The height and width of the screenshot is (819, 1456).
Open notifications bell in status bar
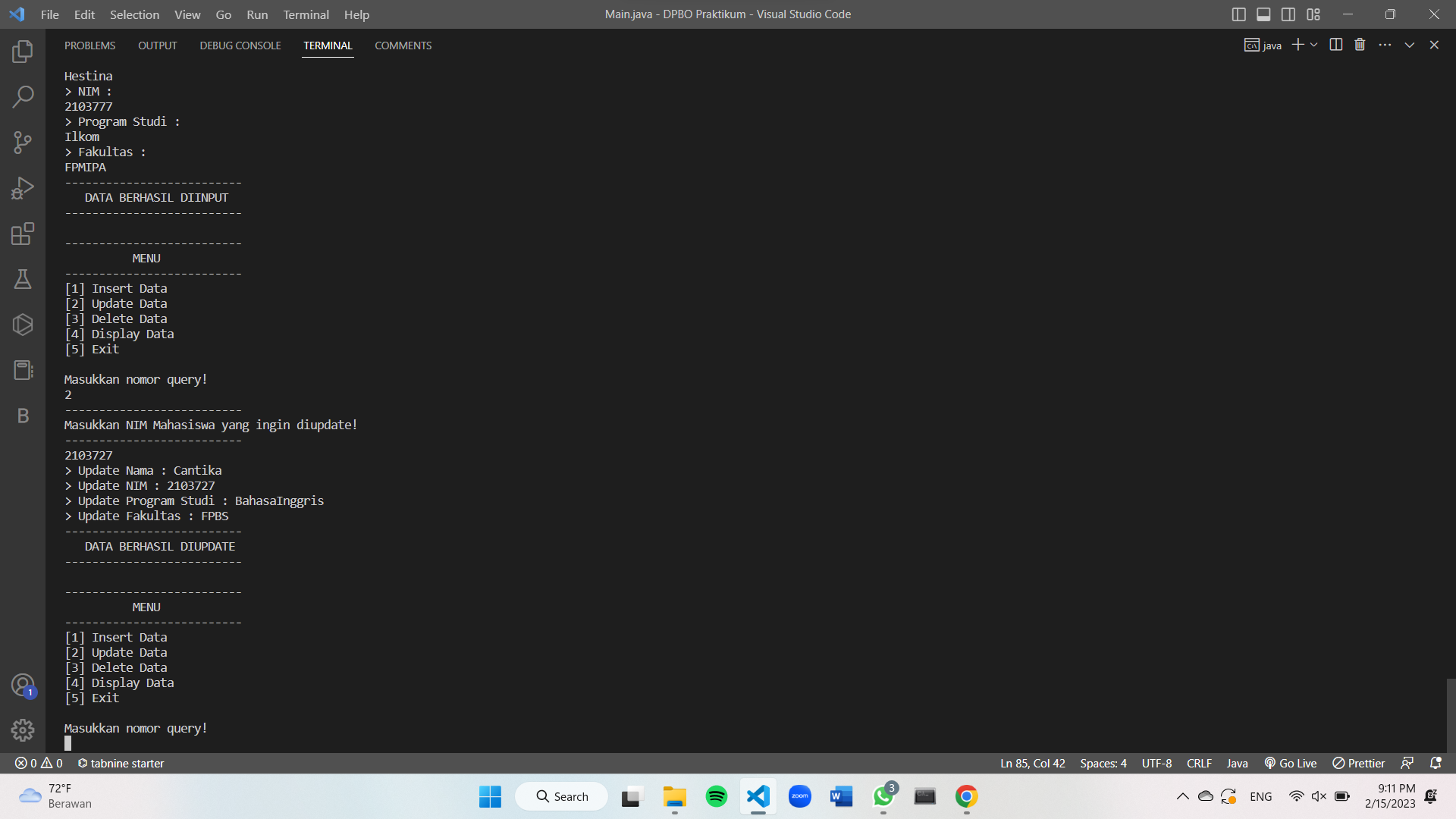(1436, 764)
